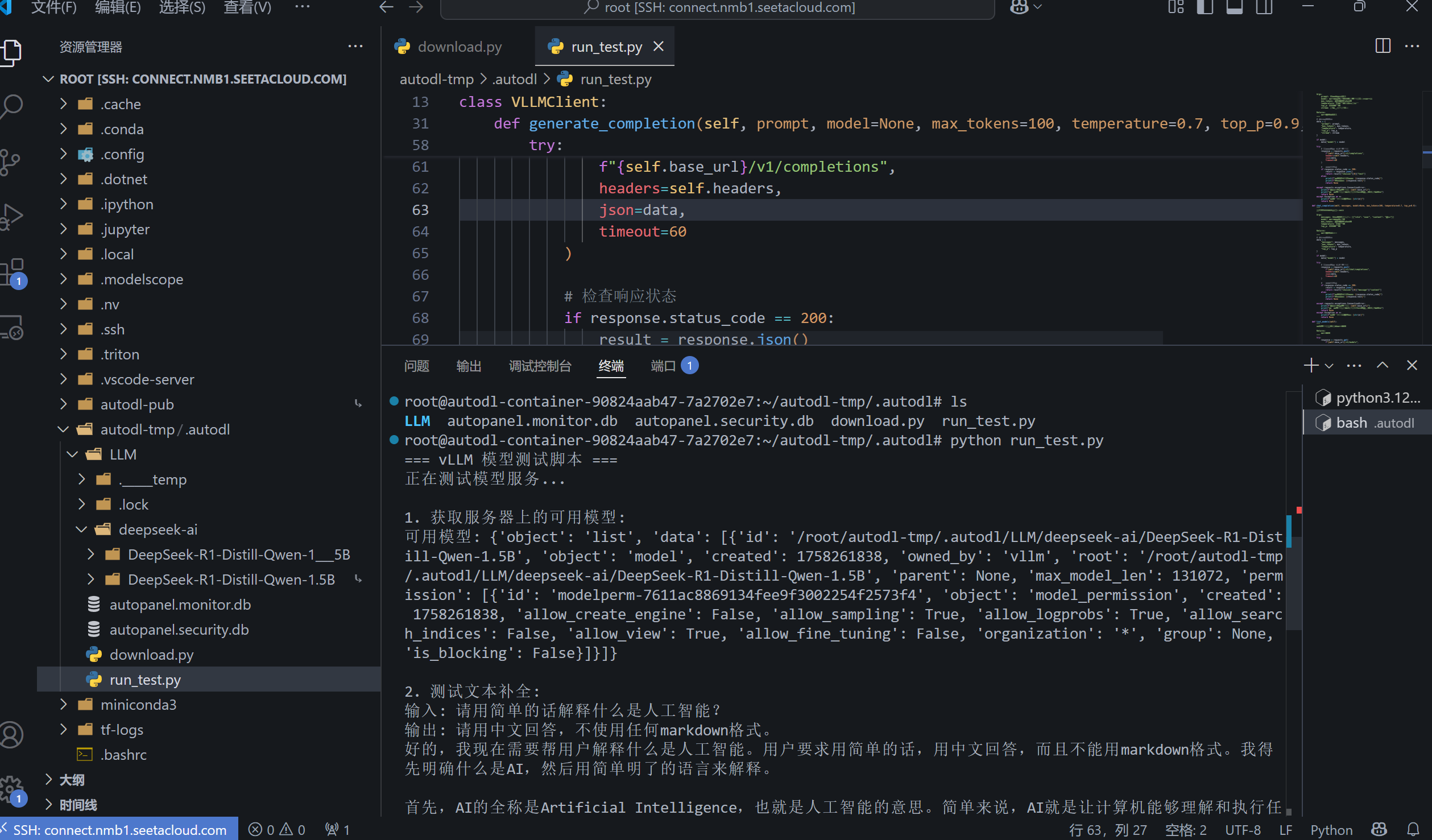Open the Search view in activity bar
The width and height of the screenshot is (1432, 840).
(x=13, y=106)
